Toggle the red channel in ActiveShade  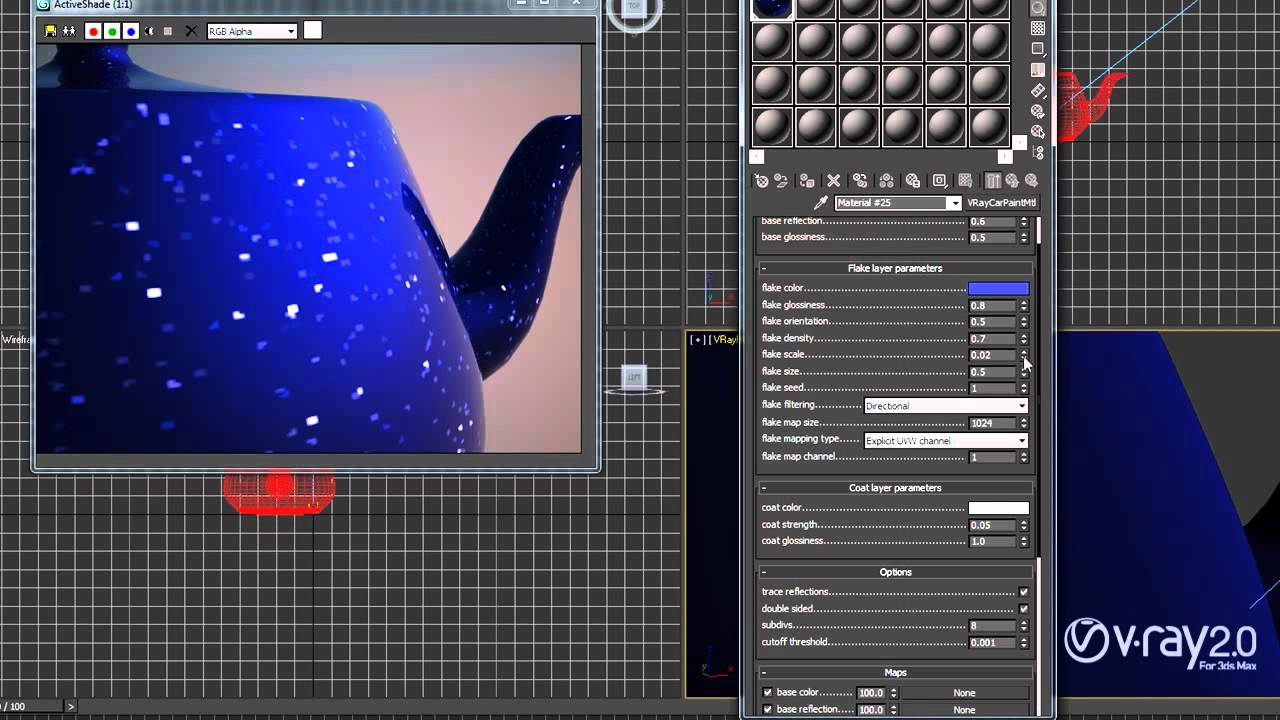point(94,31)
